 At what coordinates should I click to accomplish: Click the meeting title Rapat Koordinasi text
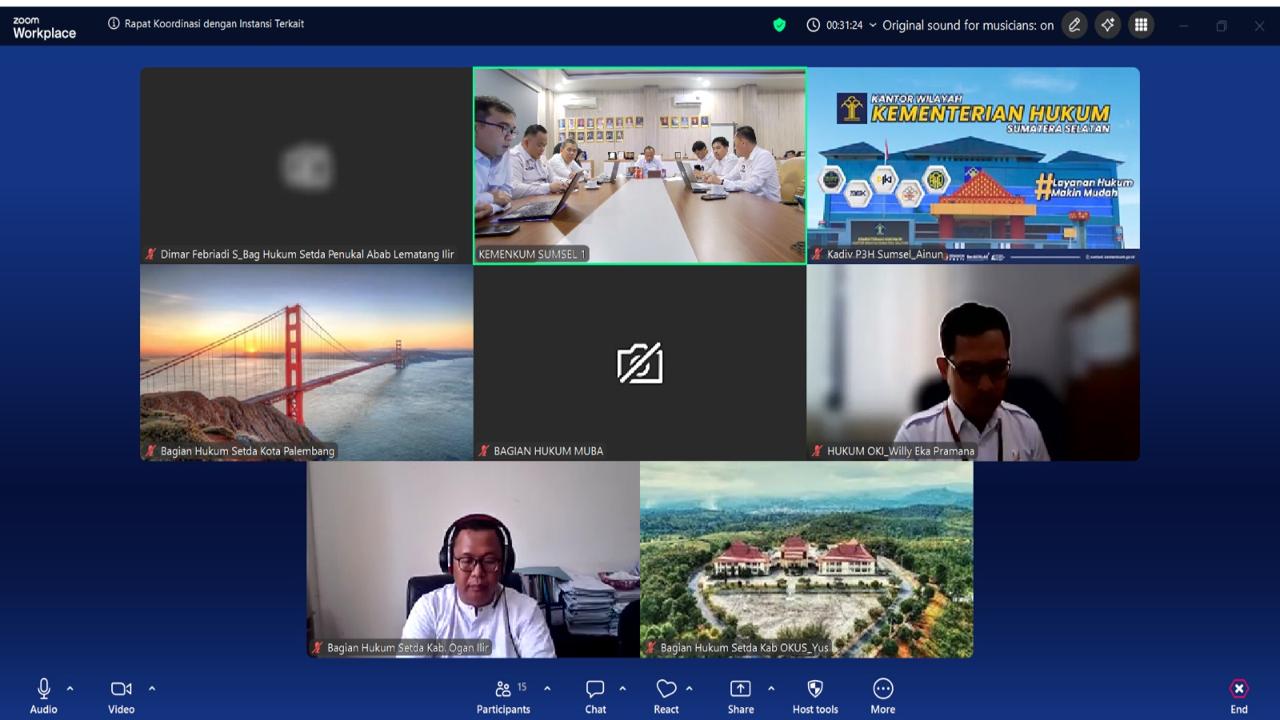(x=214, y=23)
